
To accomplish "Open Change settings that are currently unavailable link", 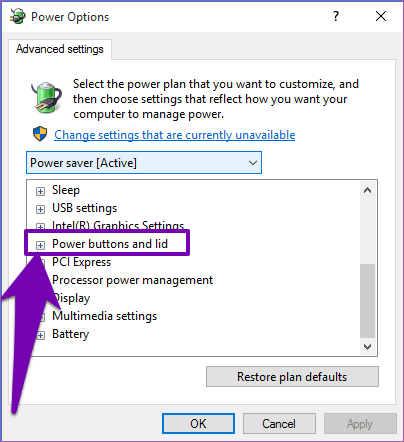I will pos(175,135).
